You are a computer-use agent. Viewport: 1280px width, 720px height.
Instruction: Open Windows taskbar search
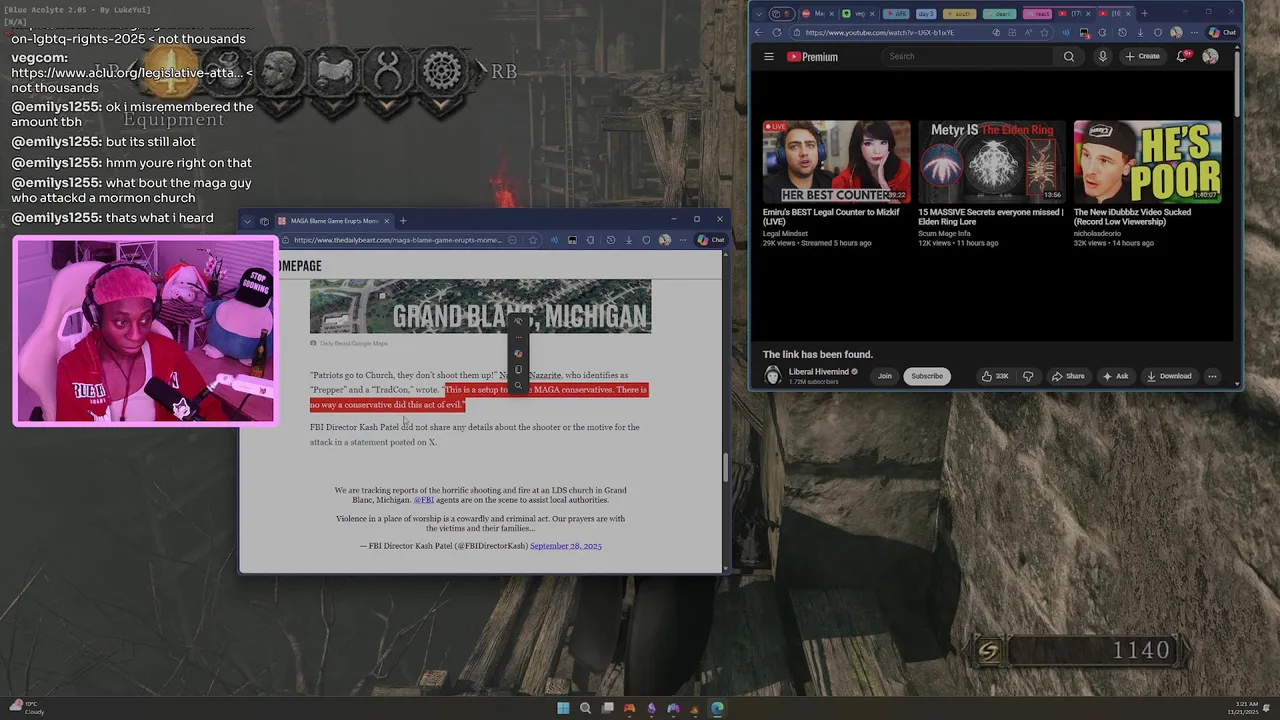click(585, 708)
